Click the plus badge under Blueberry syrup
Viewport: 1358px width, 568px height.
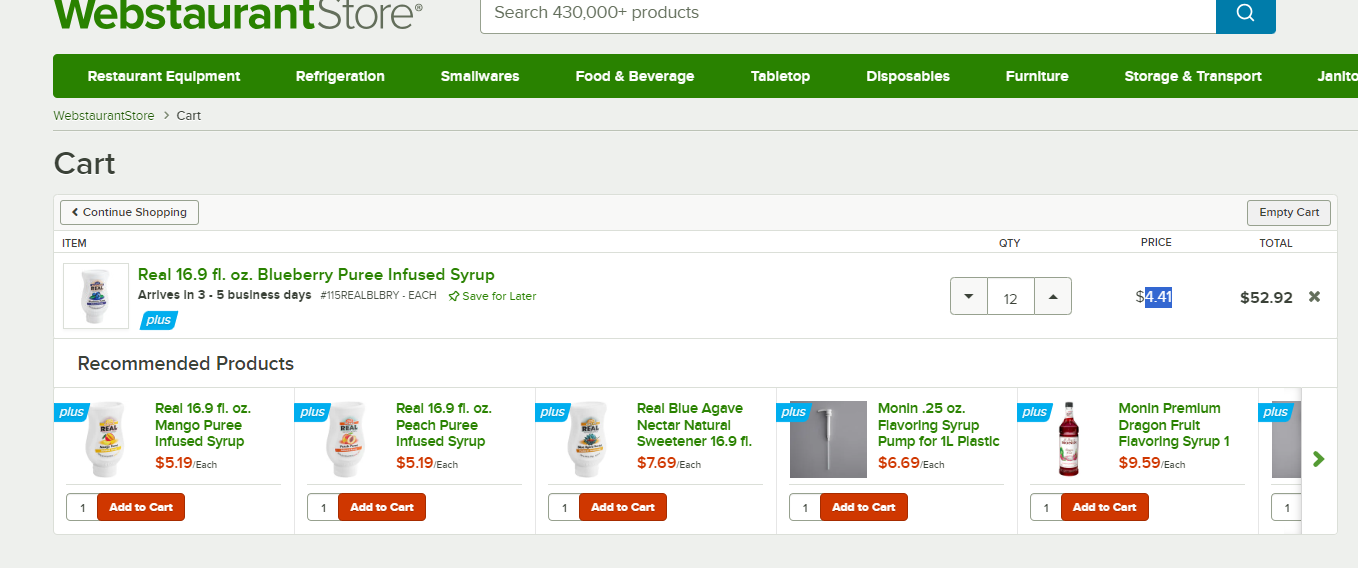[x=158, y=320]
